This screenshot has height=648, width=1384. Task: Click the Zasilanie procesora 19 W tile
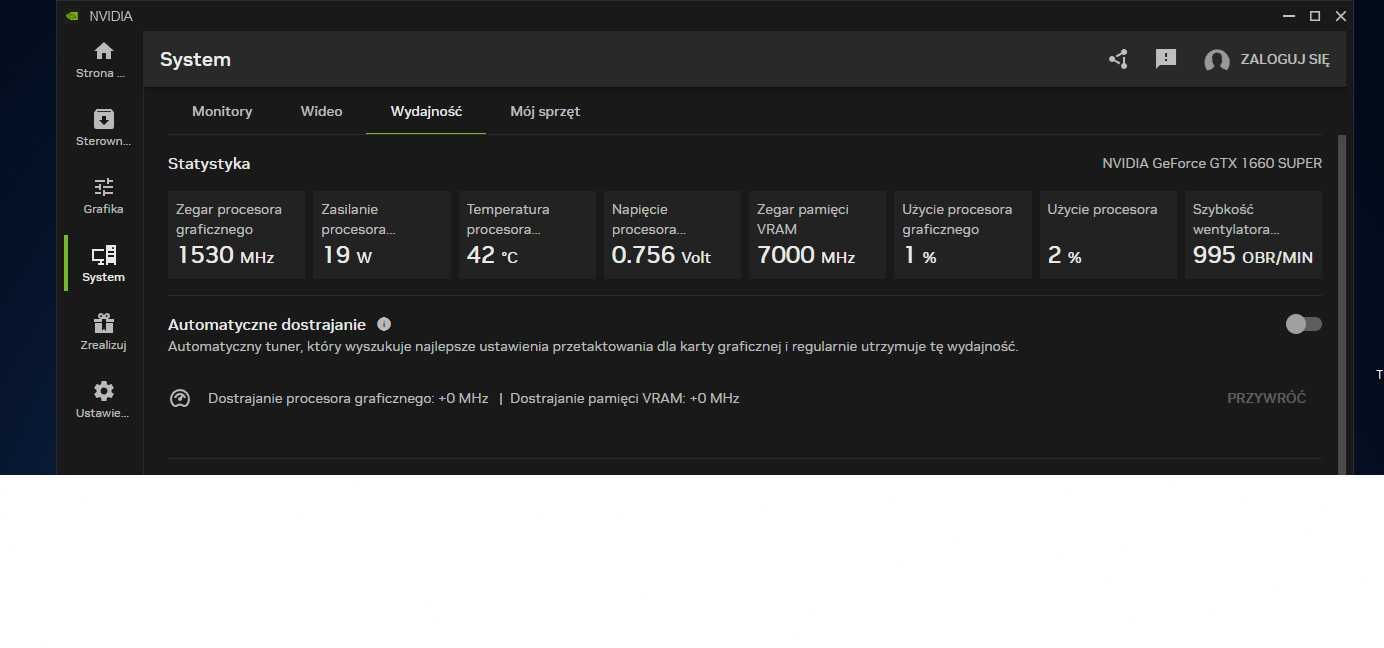click(x=381, y=234)
